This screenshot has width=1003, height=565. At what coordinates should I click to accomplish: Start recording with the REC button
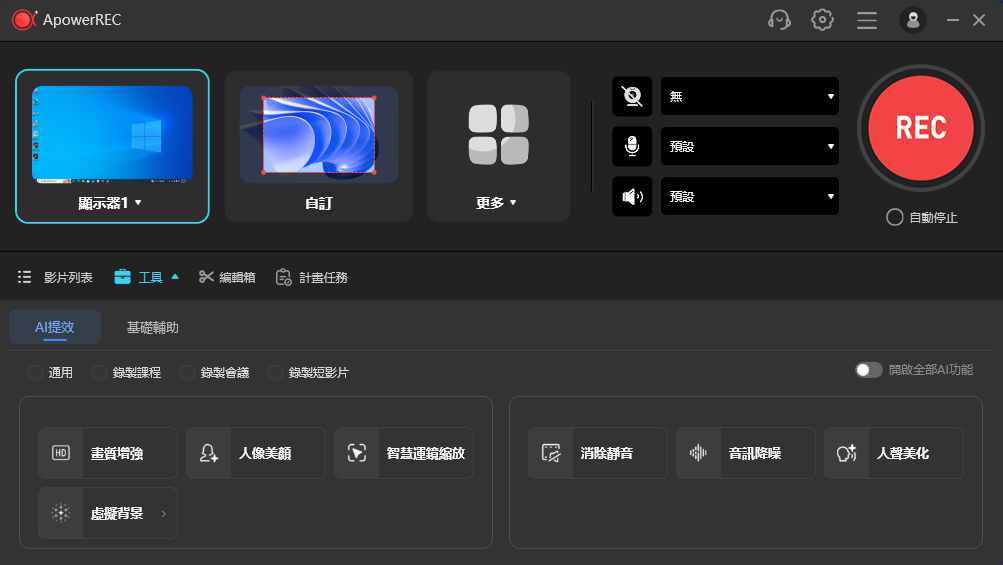point(920,128)
